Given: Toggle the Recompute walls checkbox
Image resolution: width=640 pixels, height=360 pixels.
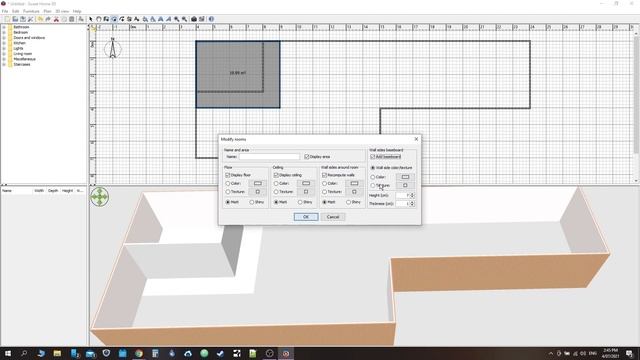Looking at the screenshot, I should [324, 175].
